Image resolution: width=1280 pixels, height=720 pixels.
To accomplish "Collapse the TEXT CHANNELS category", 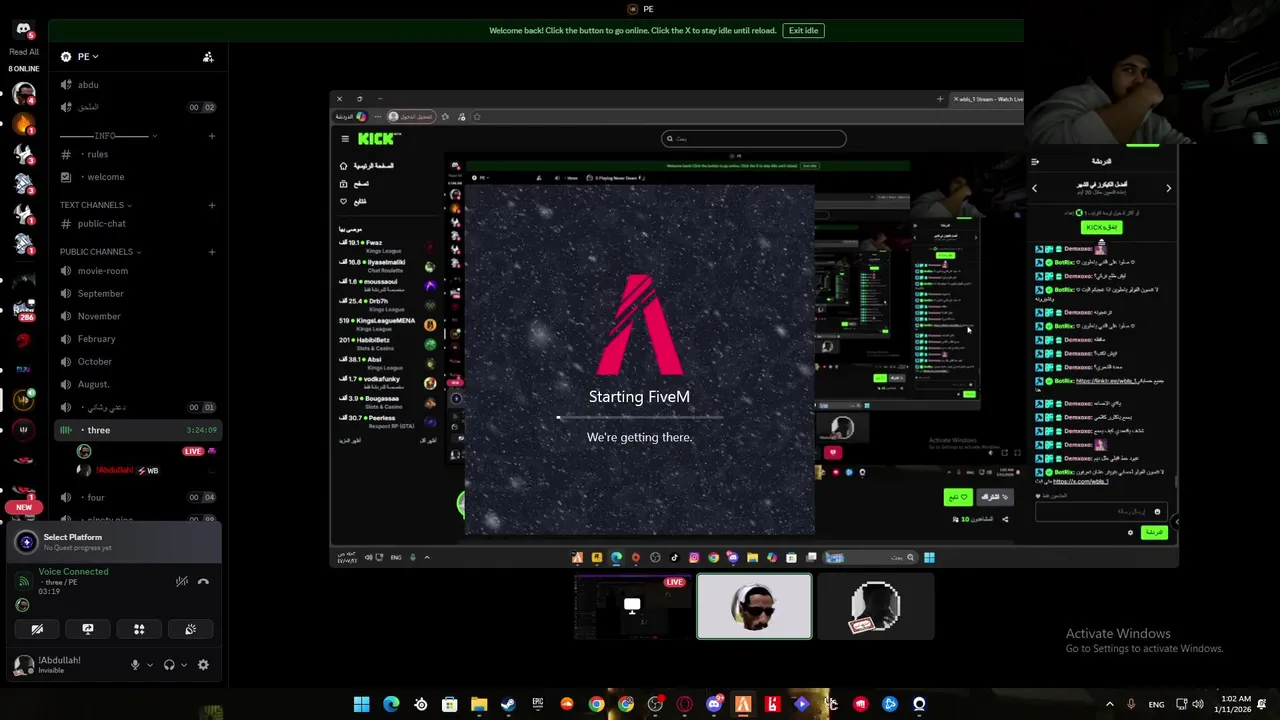I will click(96, 205).
